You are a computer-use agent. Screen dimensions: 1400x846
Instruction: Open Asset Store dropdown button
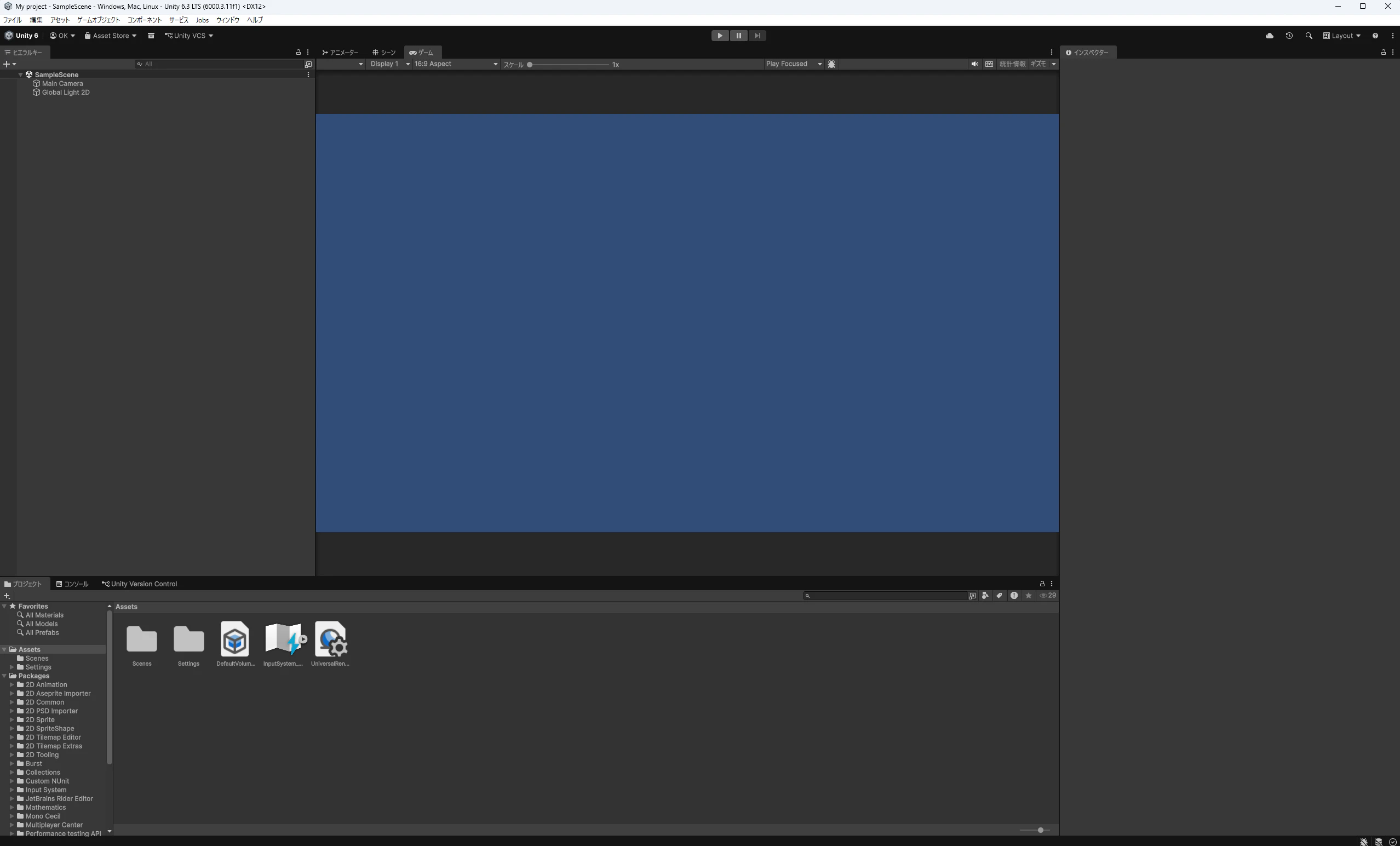click(x=110, y=35)
